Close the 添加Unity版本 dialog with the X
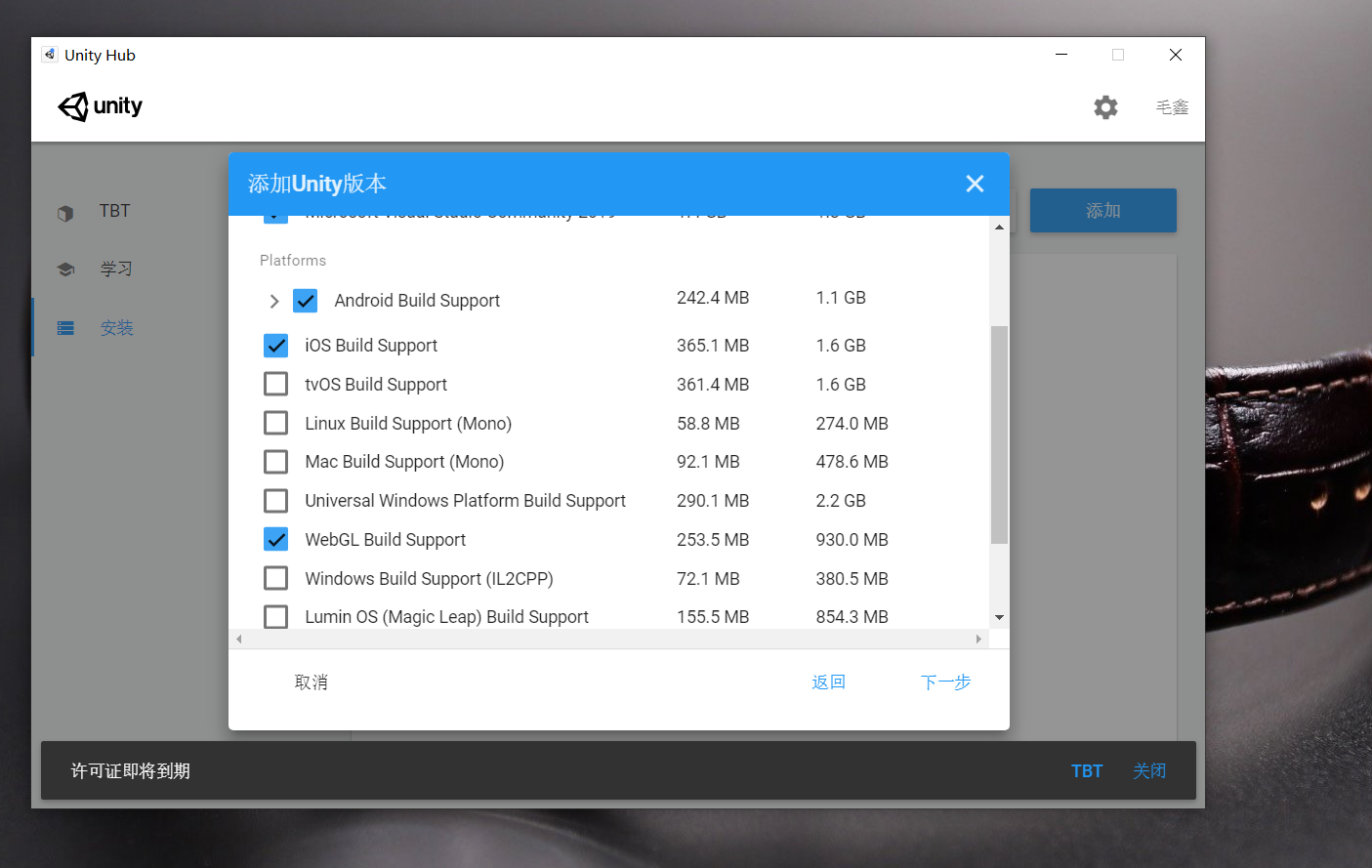The width and height of the screenshot is (1372, 868). point(975,184)
